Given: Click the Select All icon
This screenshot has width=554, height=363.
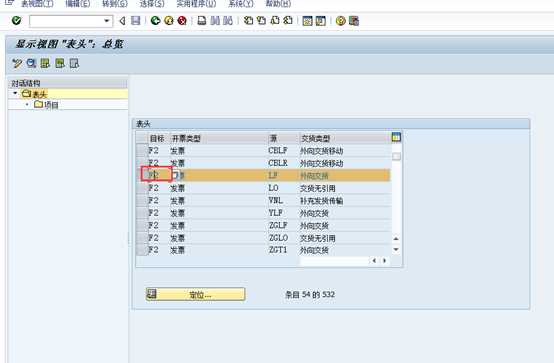Looking at the screenshot, I should point(45,64).
